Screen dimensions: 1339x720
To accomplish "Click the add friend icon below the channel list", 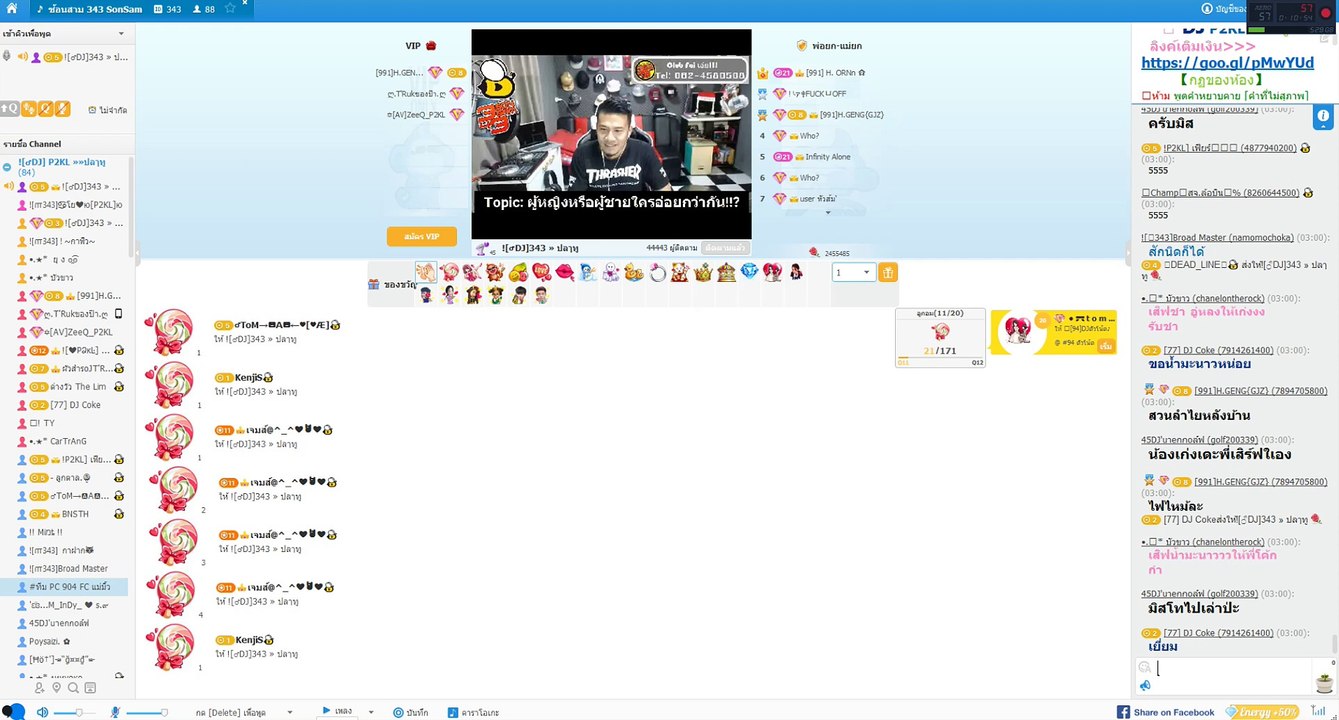I will (39, 688).
